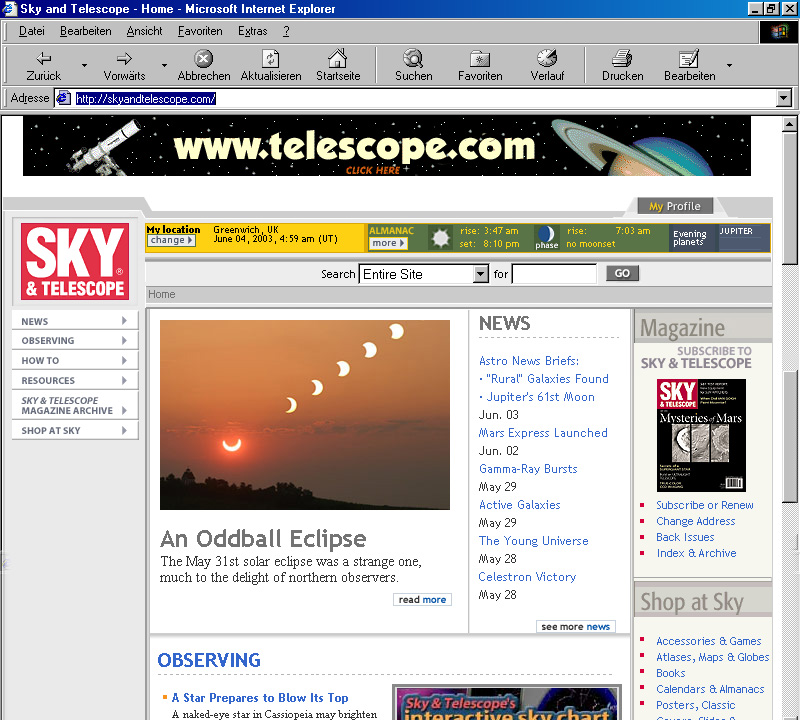This screenshot has height=720, width=800.
Task: Open the Bearbeiten menu in menu bar
Action: coord(86,31)
